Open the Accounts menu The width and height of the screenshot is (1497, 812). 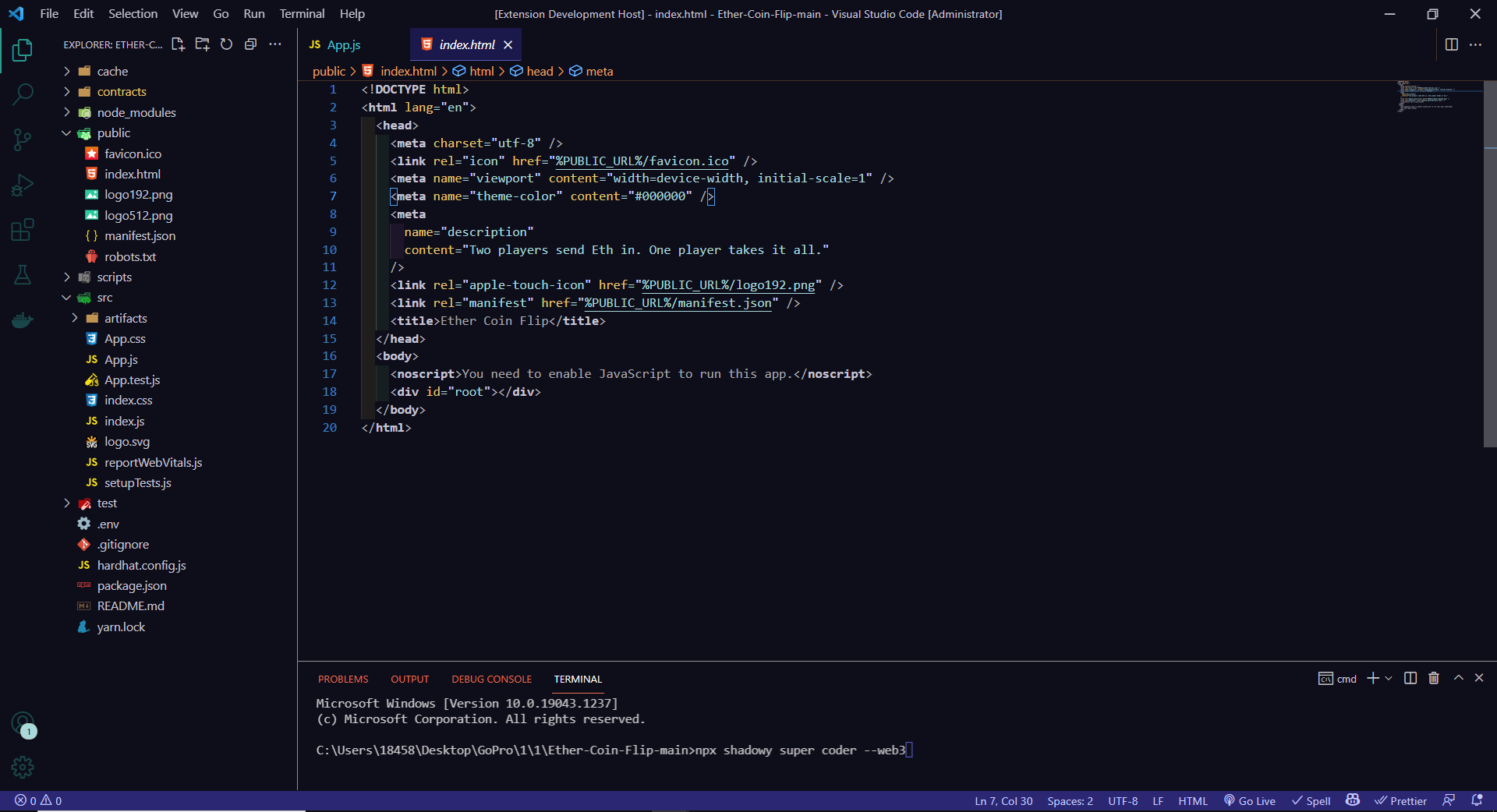23,724
